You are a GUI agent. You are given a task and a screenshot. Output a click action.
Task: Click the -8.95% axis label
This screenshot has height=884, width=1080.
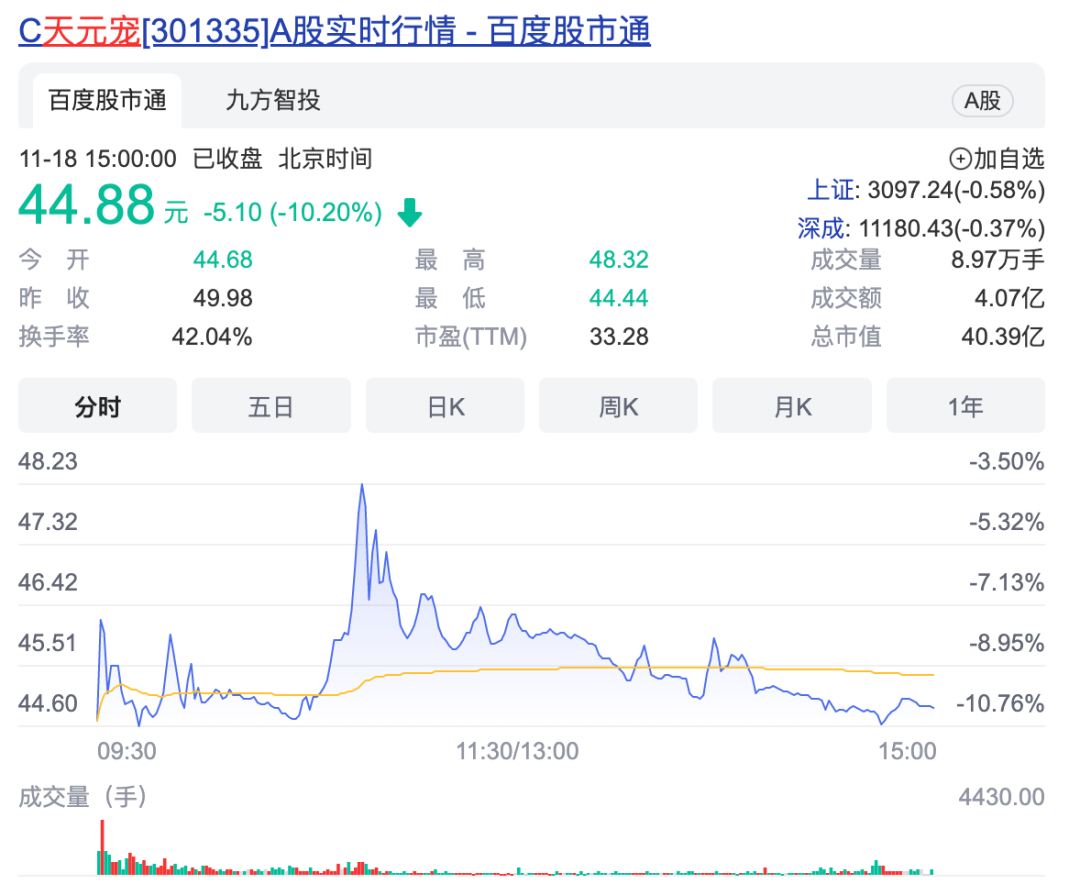(x=1006, y=643)
